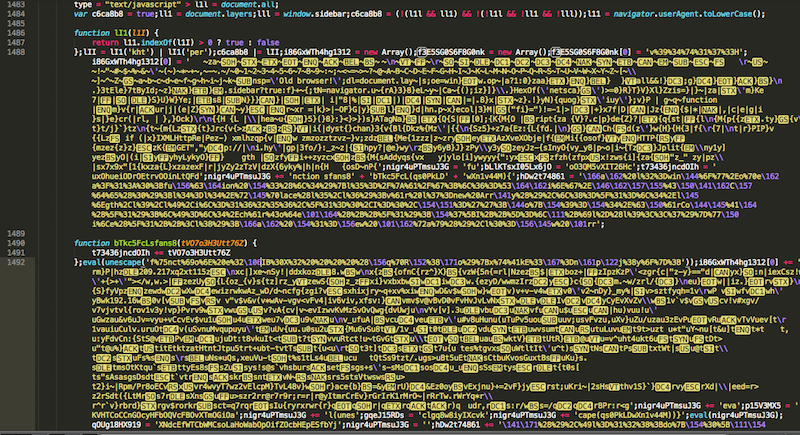Click document.all on line 1483
The height and width of the screenshot is (435, 800).
click(x=250, y=5)
